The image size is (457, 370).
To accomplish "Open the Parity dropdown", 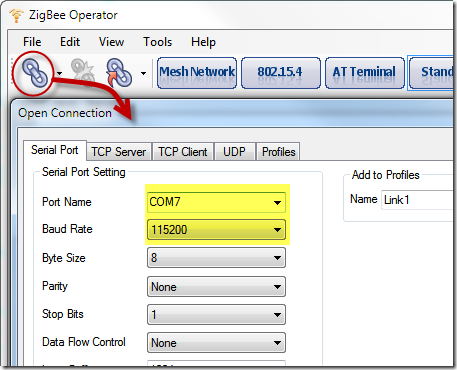I will [x=216, y=287].
